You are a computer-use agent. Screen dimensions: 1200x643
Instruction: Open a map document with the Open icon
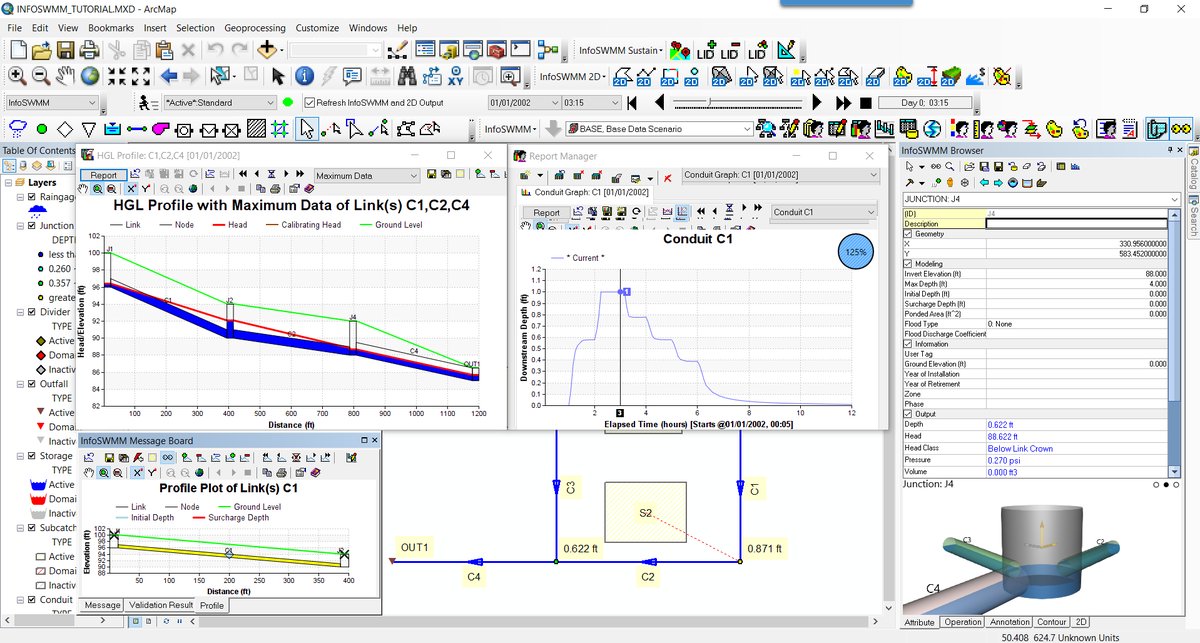40,49
